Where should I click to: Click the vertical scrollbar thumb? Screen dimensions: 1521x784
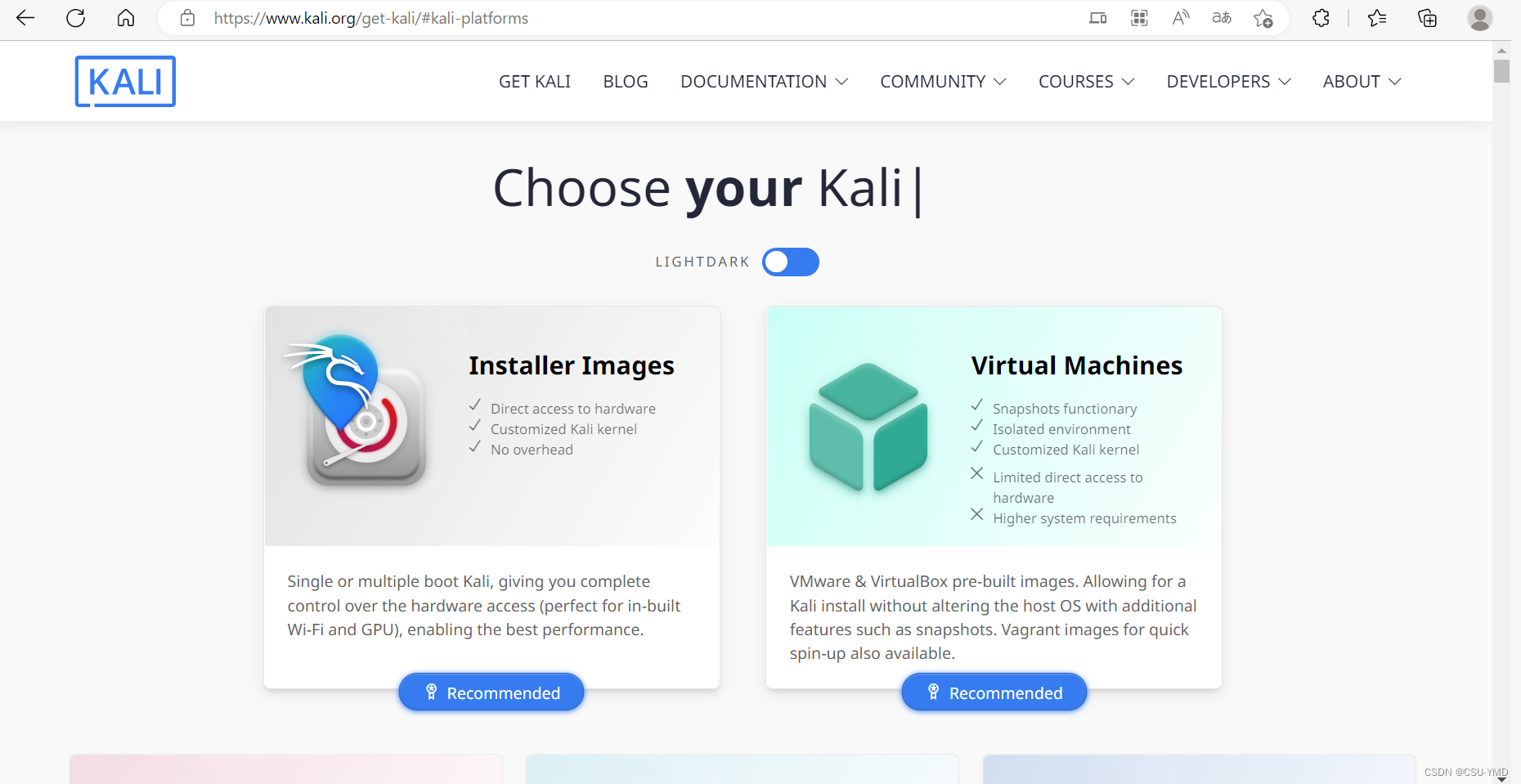(x=1501, y=71)
